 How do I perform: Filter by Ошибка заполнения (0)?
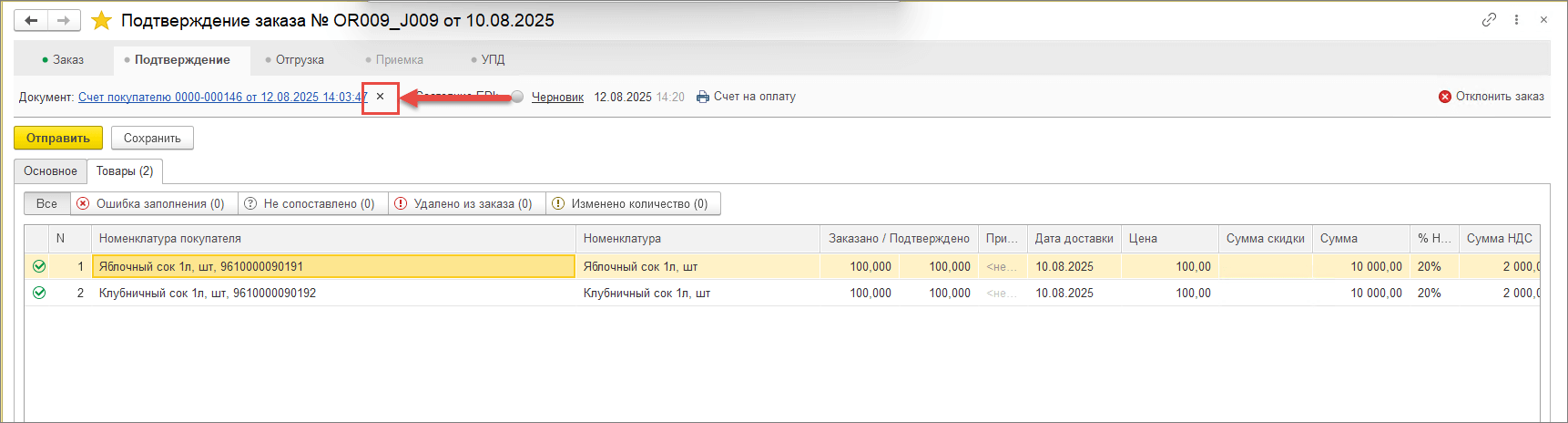pos(151,203)
